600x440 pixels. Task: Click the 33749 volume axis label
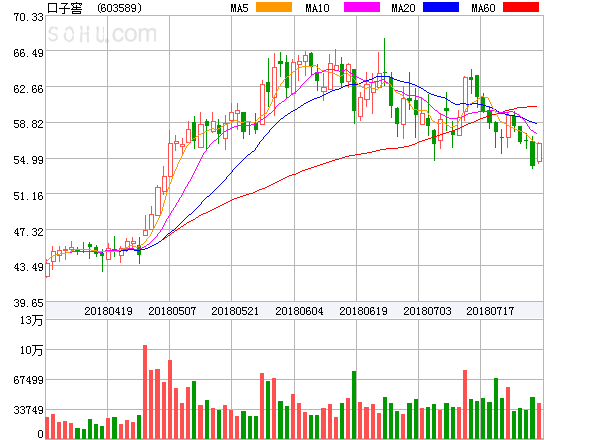[x=28, y=410]
